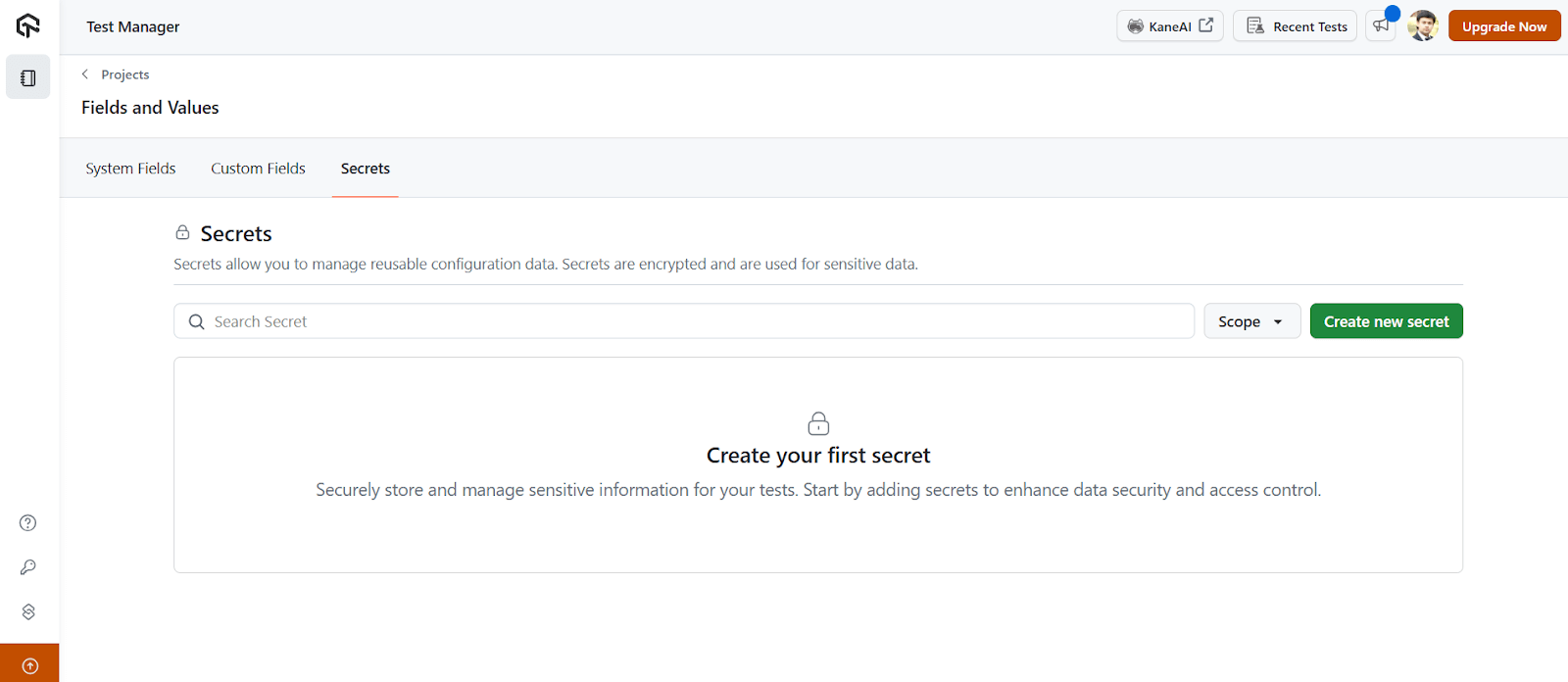Click the external link icon next to KaneAI

click(x=1205, y=25)
